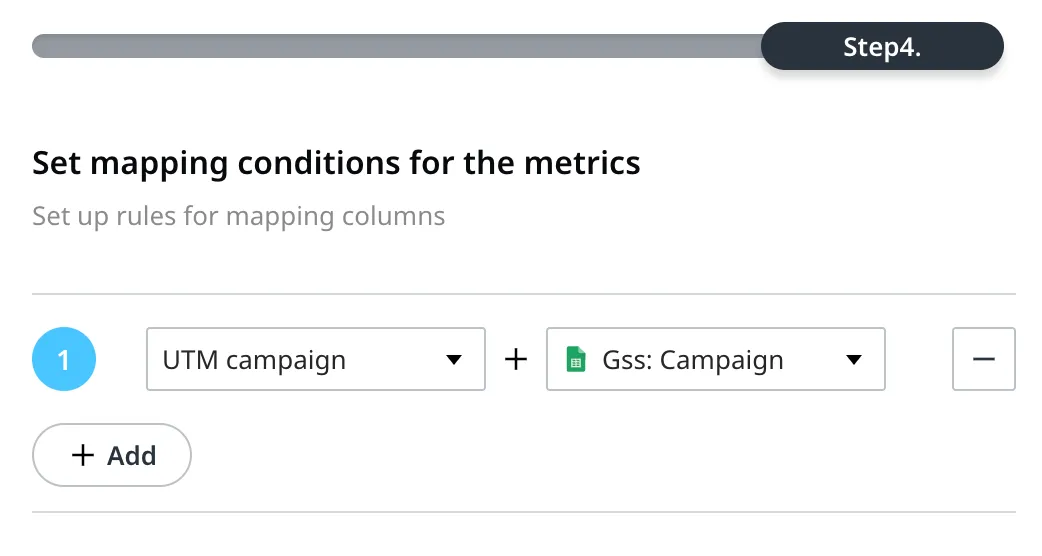This screenshot has width=1042, height=556.
Task: Click 'Set mapping conditions for the metrics' heading
Action: [x=336, y=163]
